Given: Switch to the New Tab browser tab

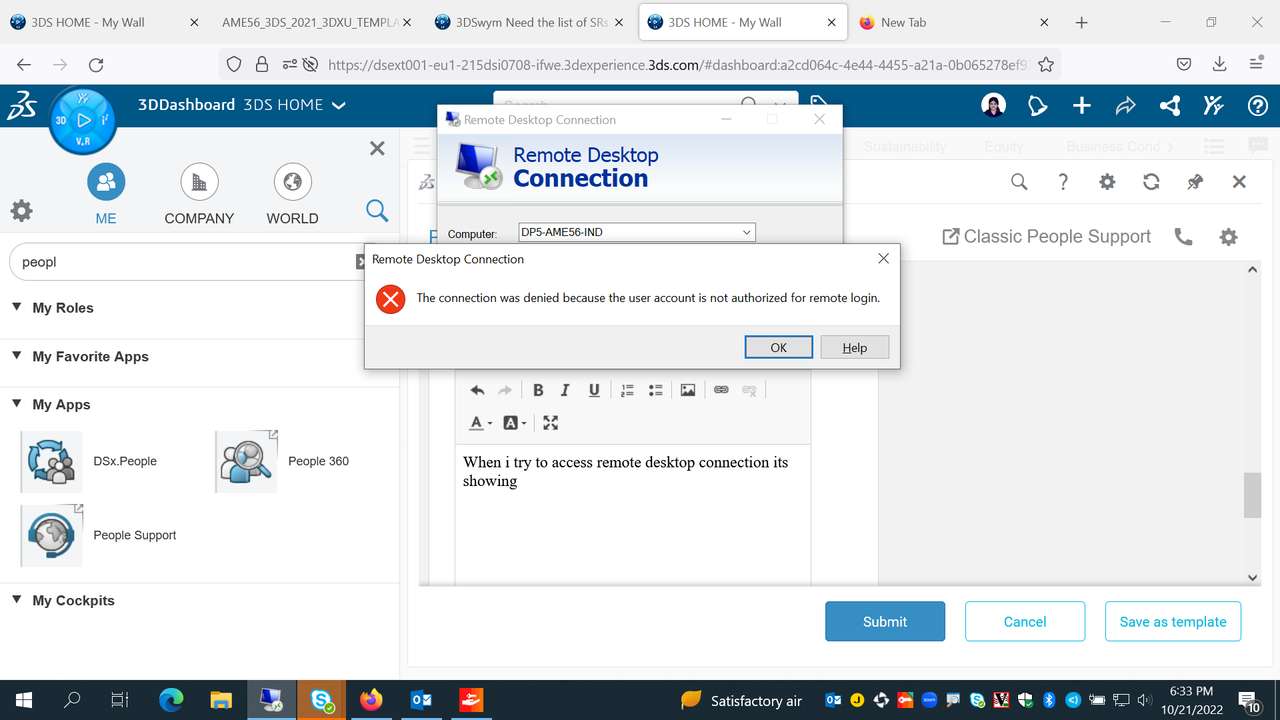Looking at the screenshot, I should point(954,22).
